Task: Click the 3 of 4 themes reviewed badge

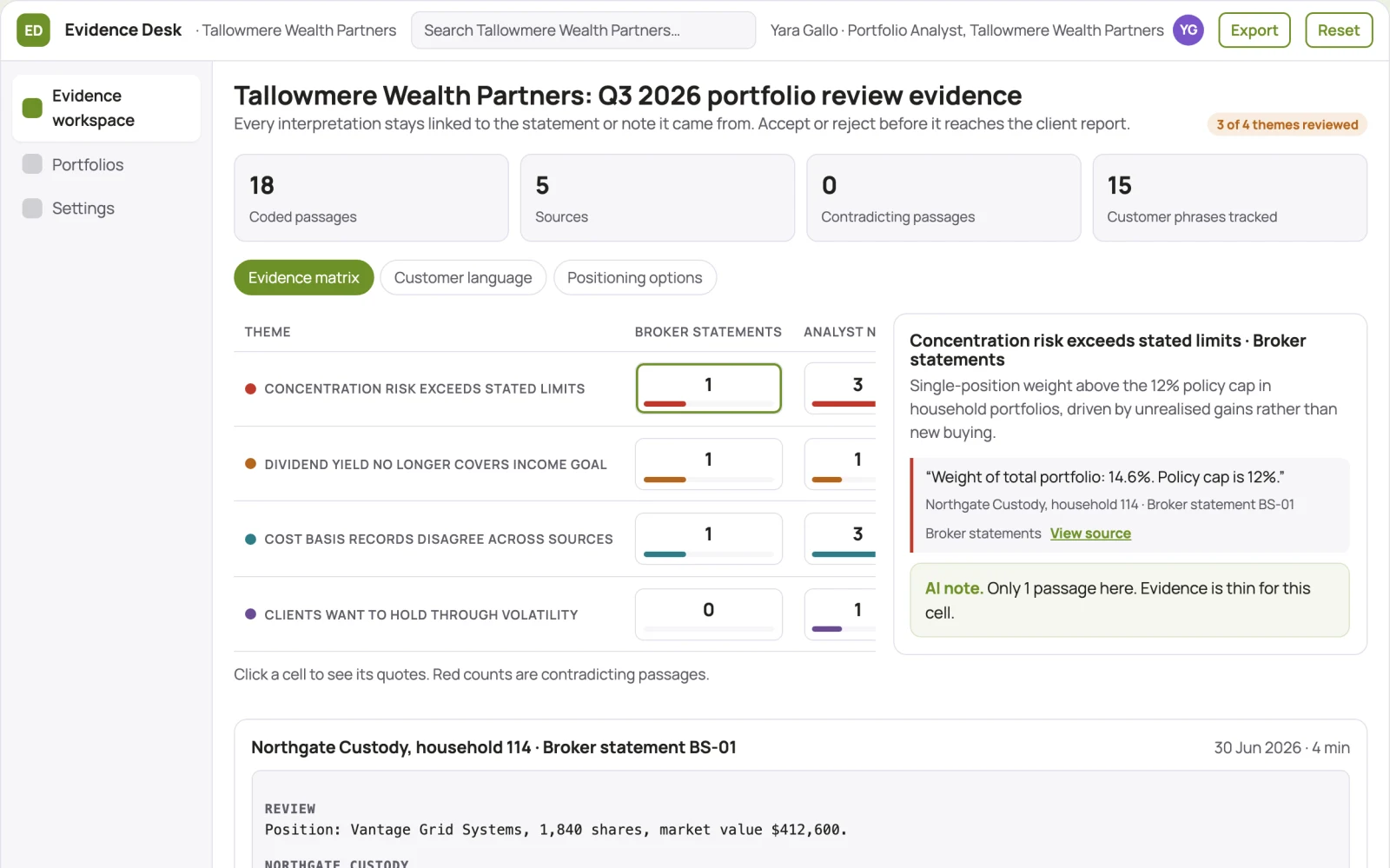Action: point(1287,125)
